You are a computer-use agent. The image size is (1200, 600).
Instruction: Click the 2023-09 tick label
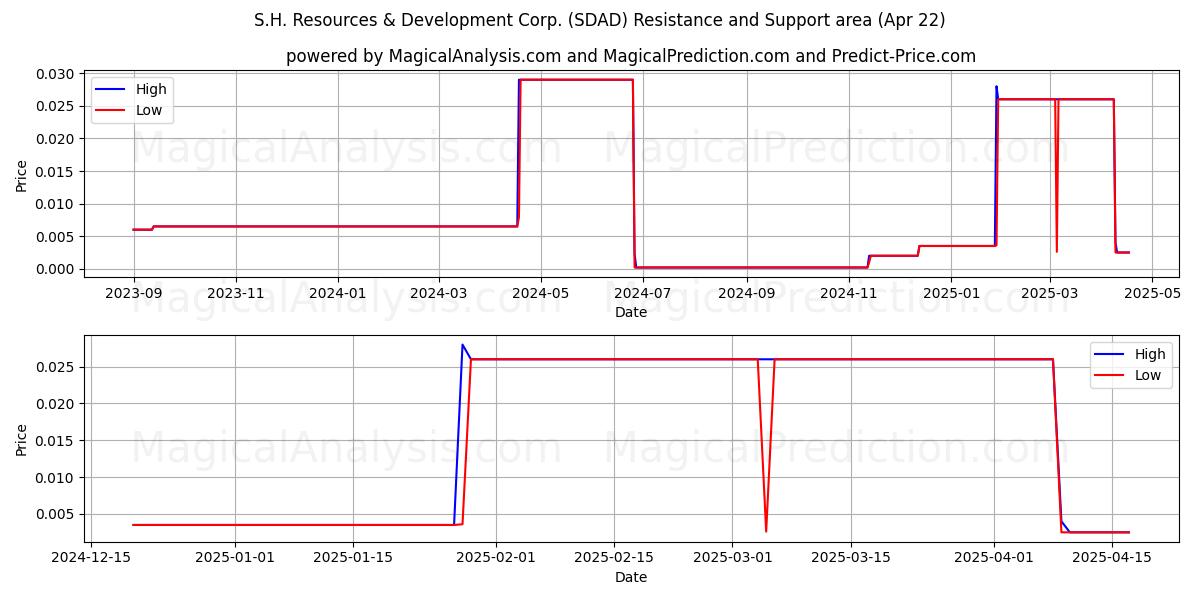pyautogui.click(x=134, y=293)
